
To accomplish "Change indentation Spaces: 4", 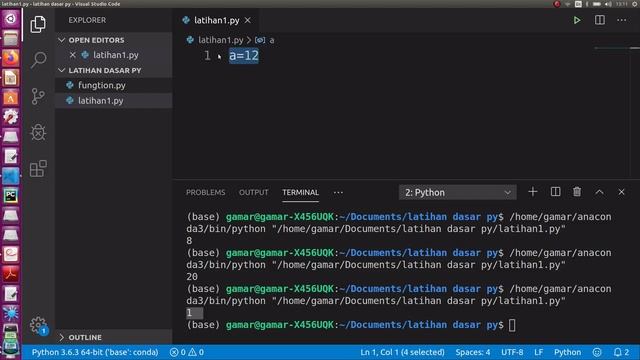I will 473,352.
